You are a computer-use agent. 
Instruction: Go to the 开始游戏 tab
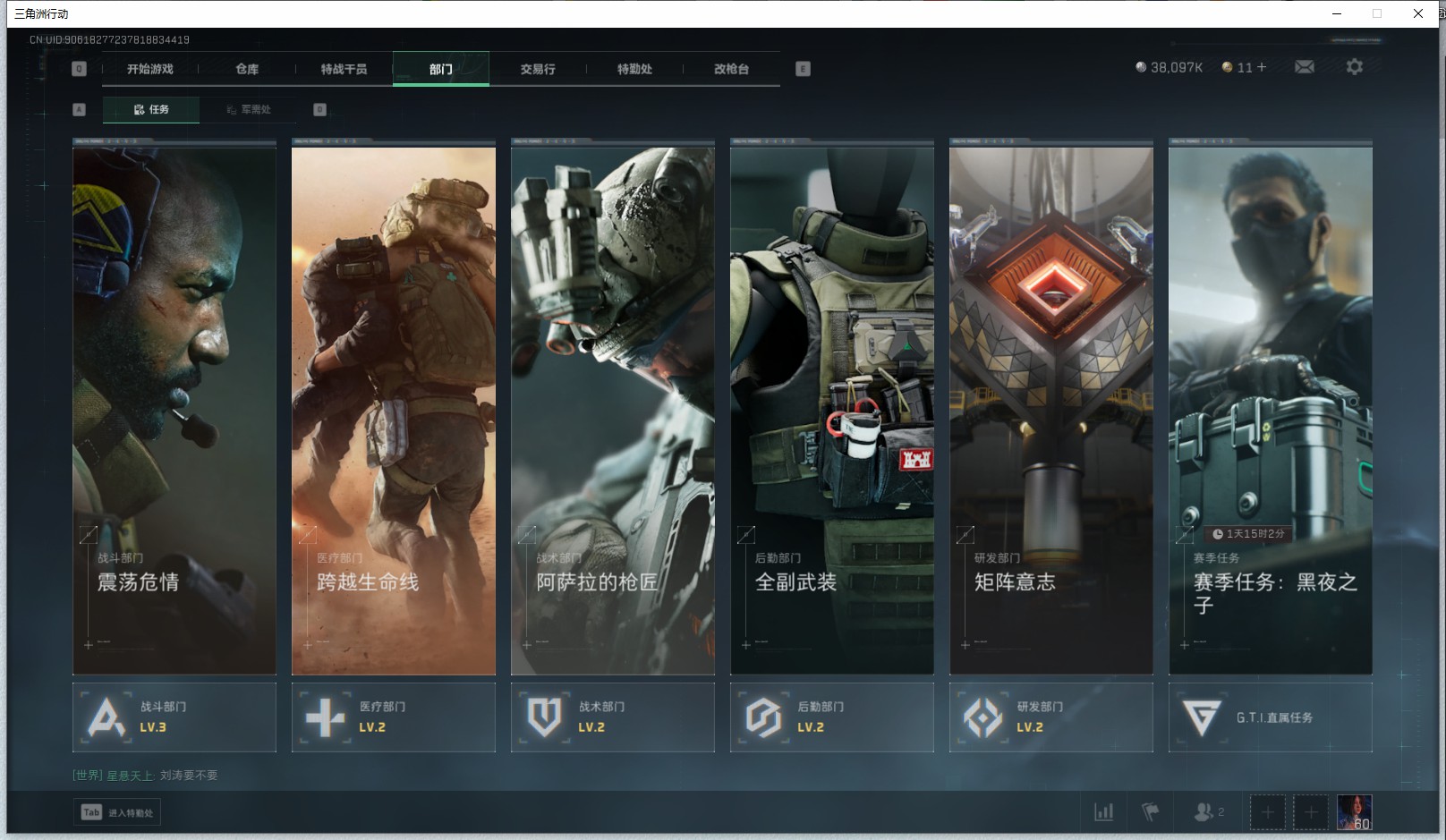click(150, 69)
